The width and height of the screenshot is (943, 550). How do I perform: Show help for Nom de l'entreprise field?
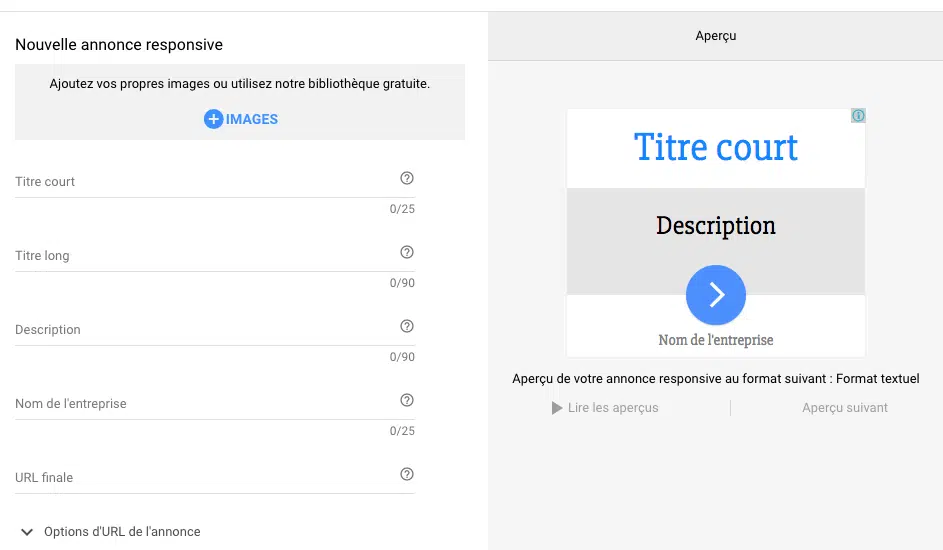[407, 400]
